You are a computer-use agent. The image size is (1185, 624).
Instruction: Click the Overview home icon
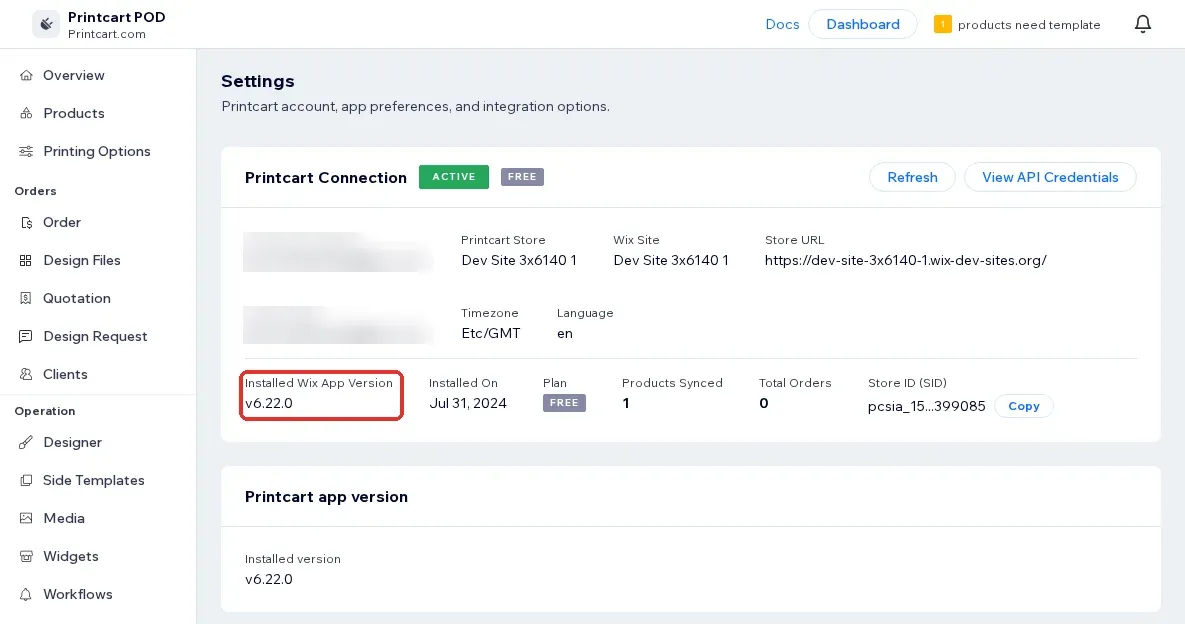(x=26, y=75)
